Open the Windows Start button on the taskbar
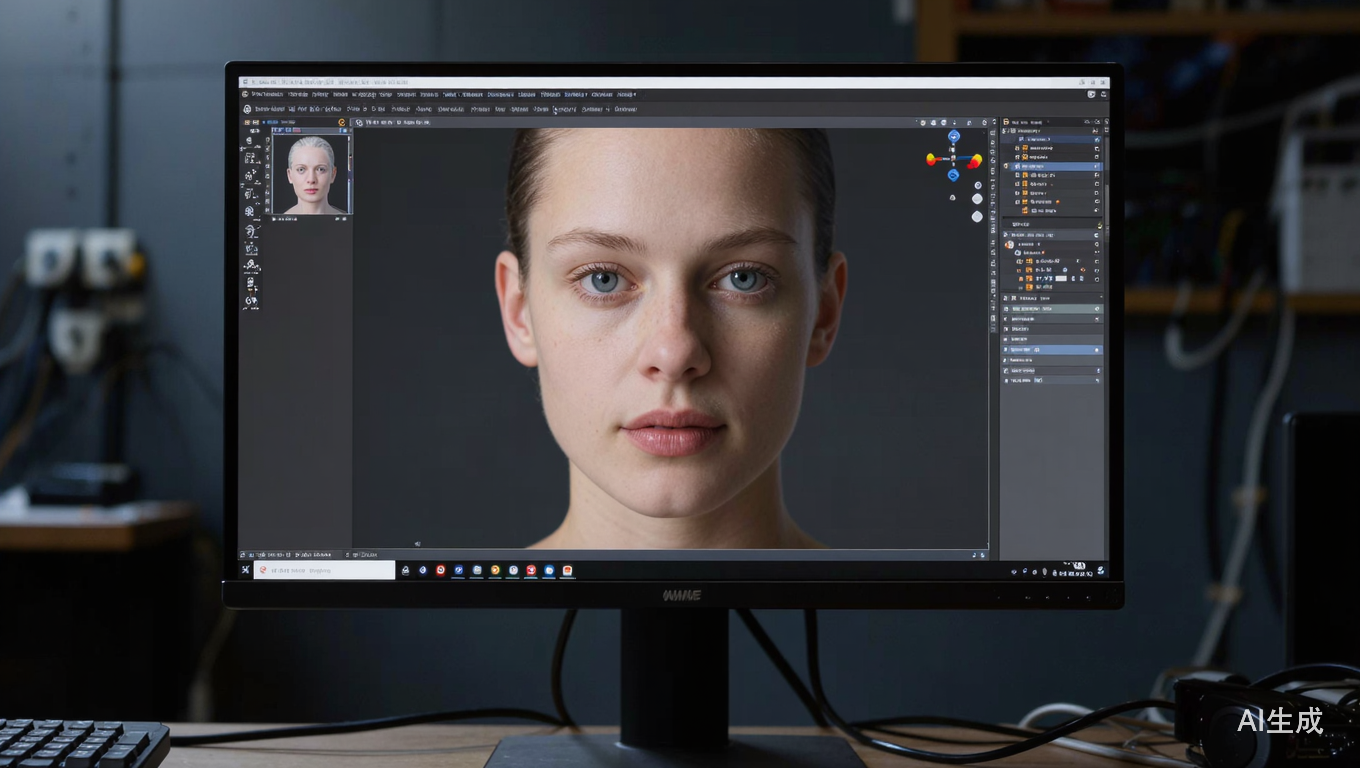1360x768 pixels. point(246,570)
